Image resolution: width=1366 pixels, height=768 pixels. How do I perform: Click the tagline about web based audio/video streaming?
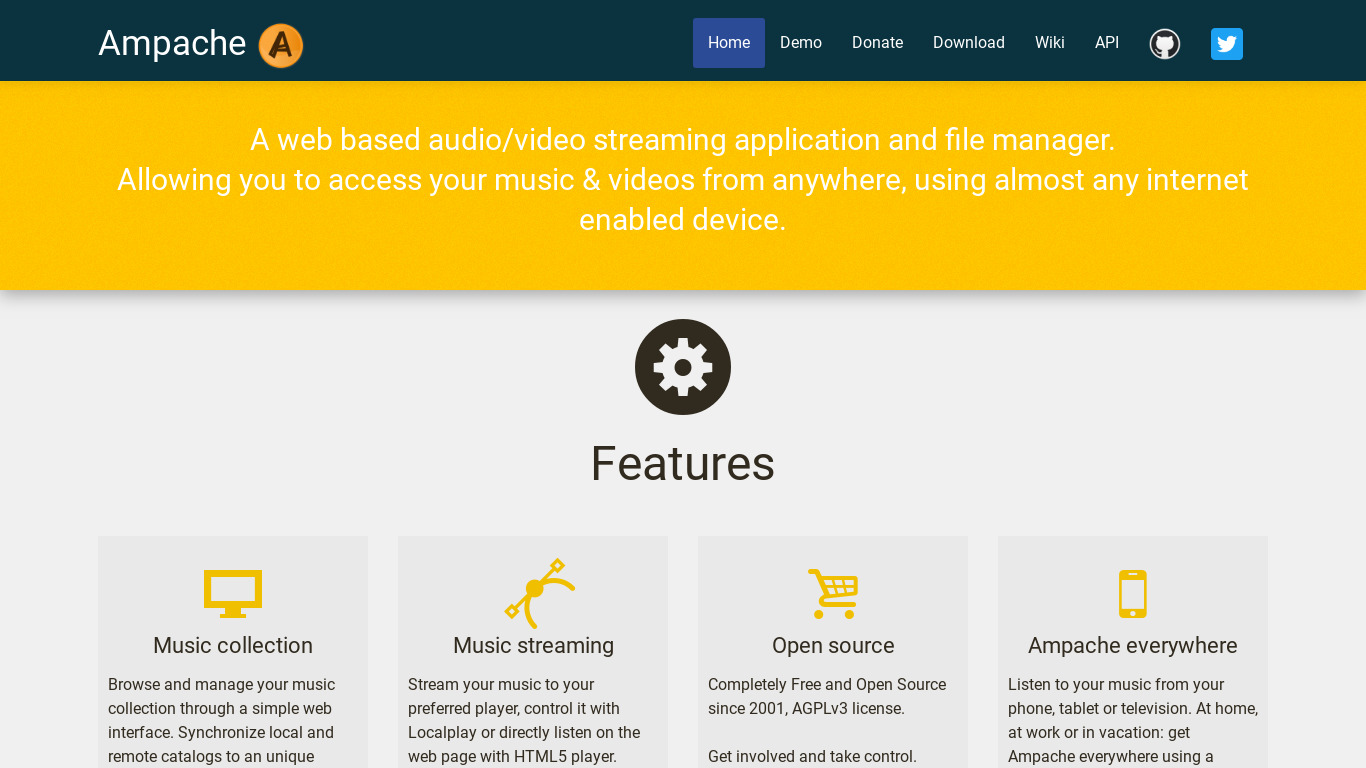683,180
